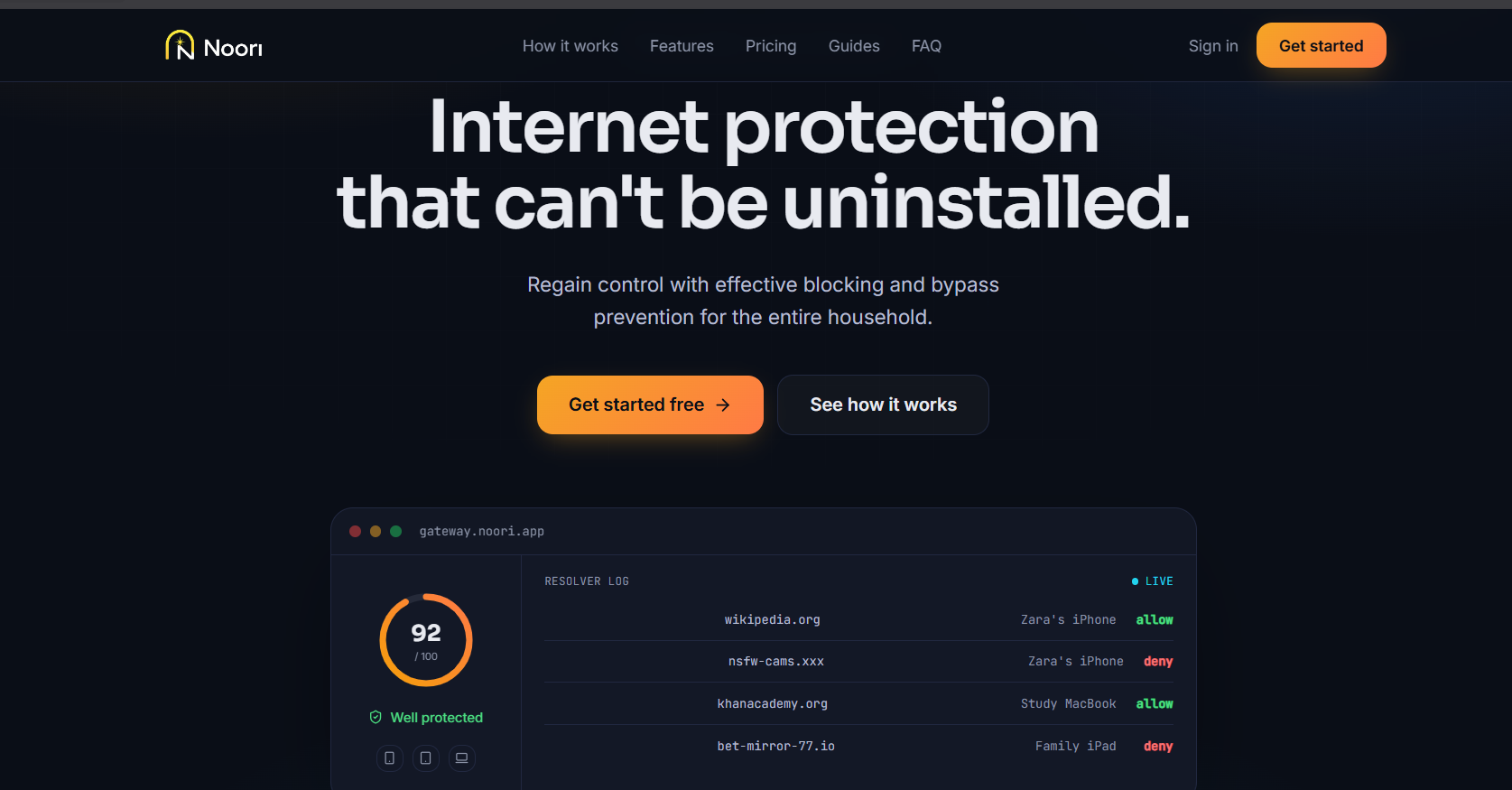Select the nsfw-cams.xxx log row

[859, 662]
